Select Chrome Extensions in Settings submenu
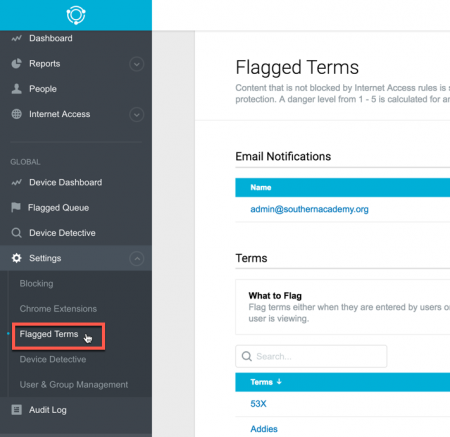 click(58, 309)
